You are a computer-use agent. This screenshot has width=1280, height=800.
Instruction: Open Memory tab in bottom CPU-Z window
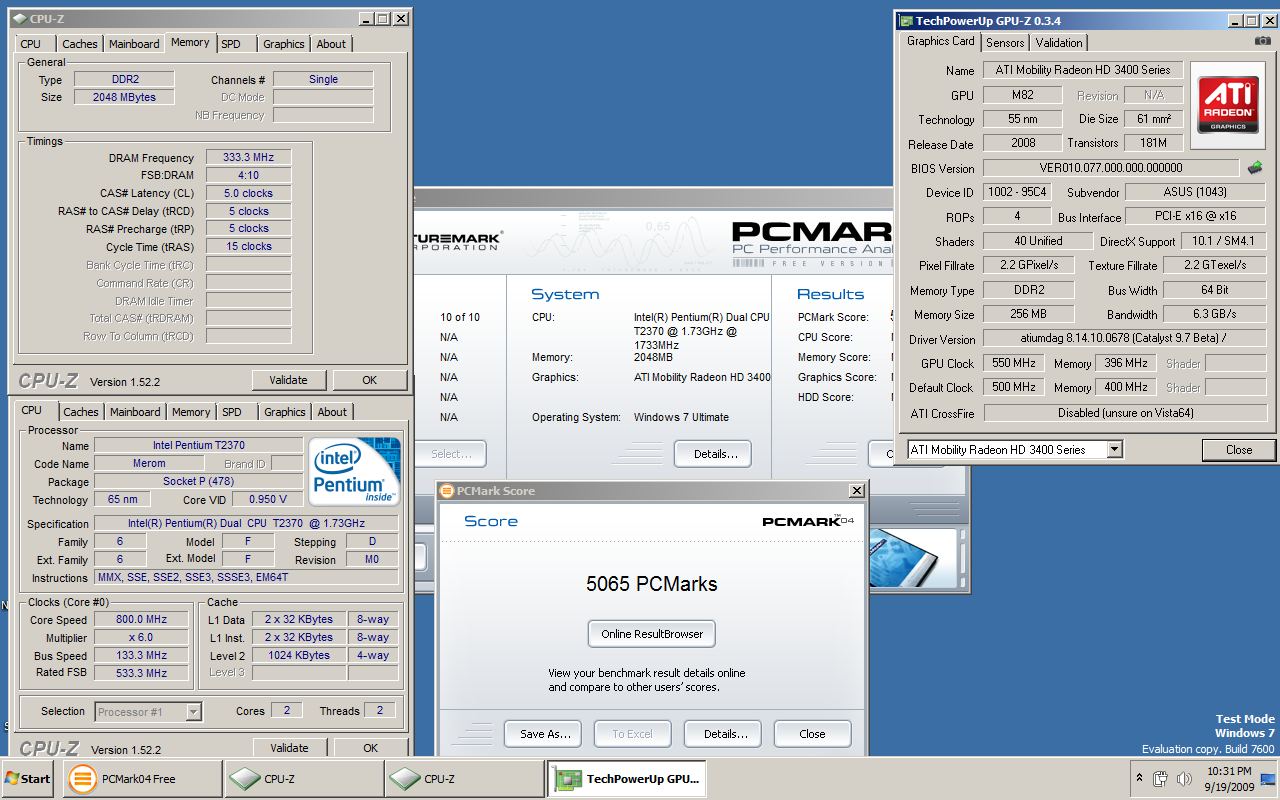[191, 412]
